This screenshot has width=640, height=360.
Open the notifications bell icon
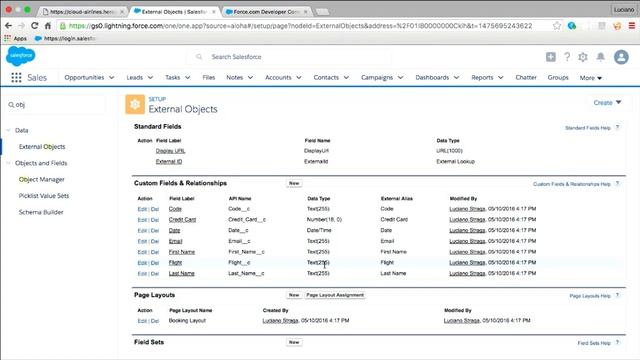coord(600,57)
